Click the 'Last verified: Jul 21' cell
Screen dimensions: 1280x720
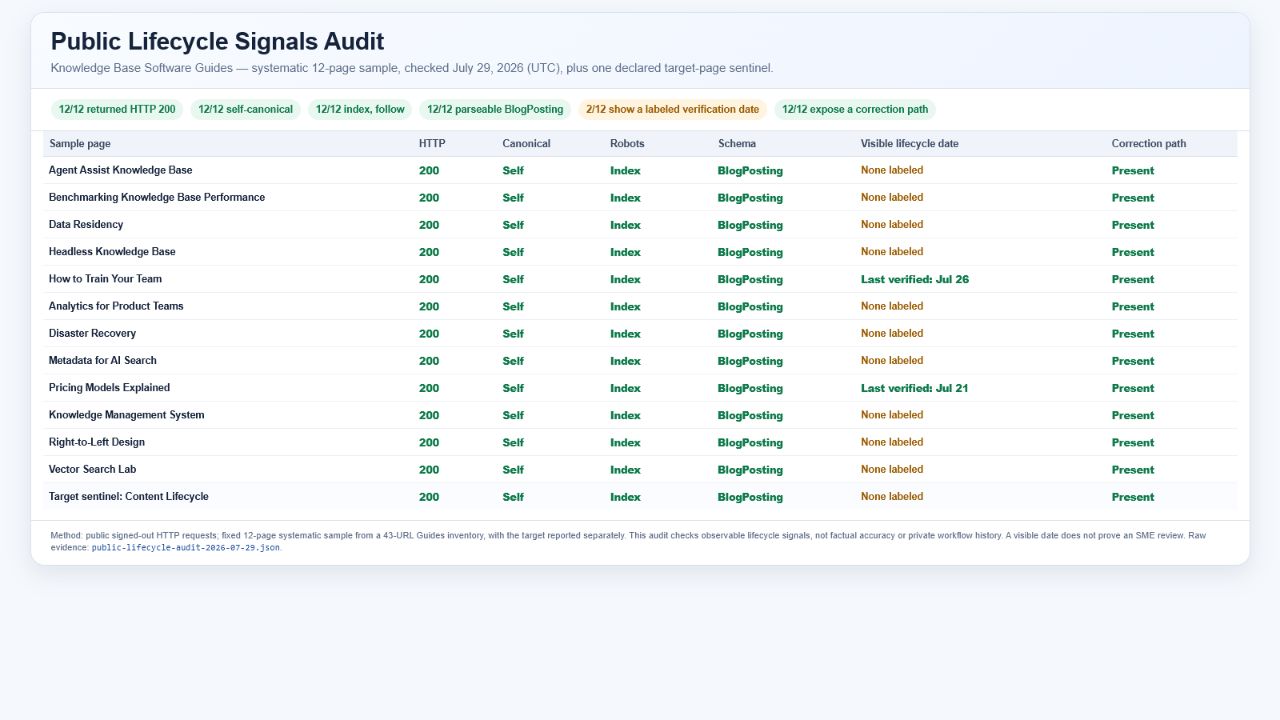click(x=914, y=388)
